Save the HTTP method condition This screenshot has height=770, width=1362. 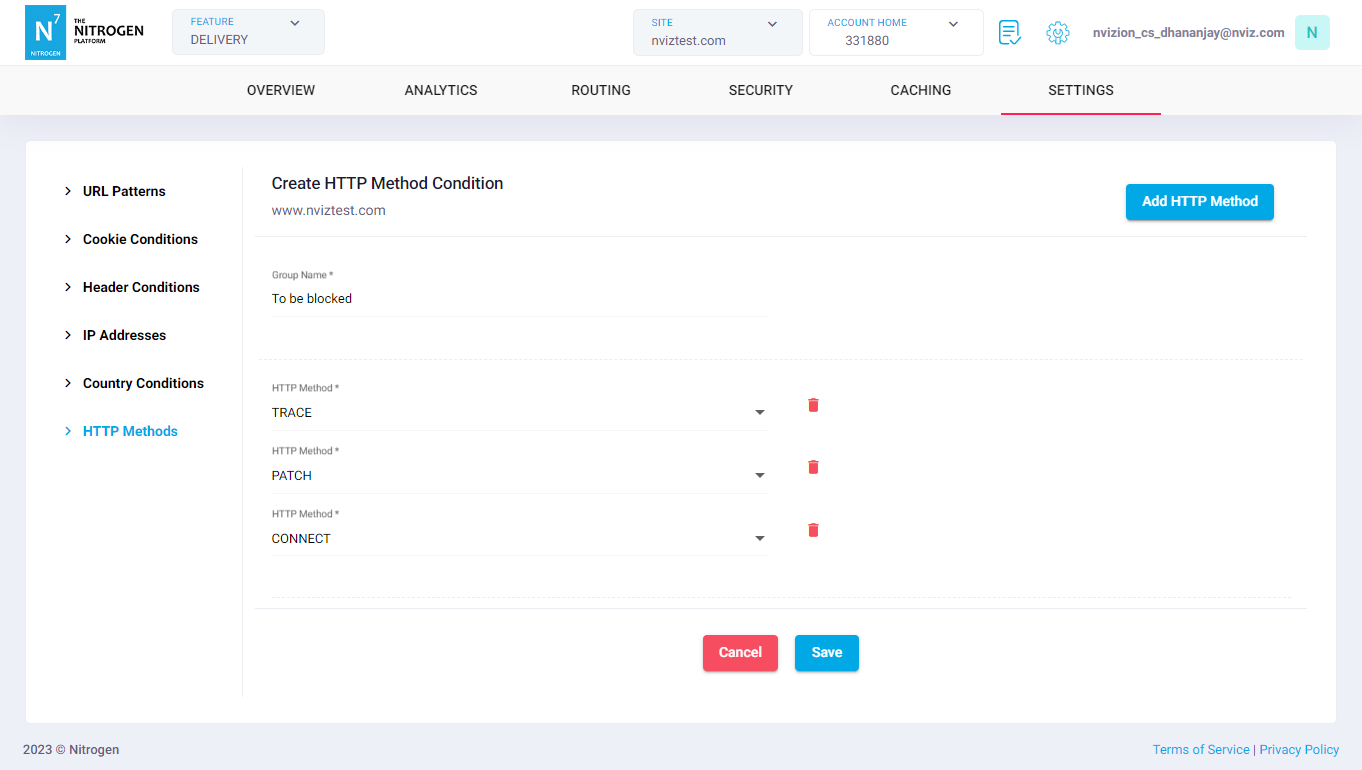[x=826, y=653]
